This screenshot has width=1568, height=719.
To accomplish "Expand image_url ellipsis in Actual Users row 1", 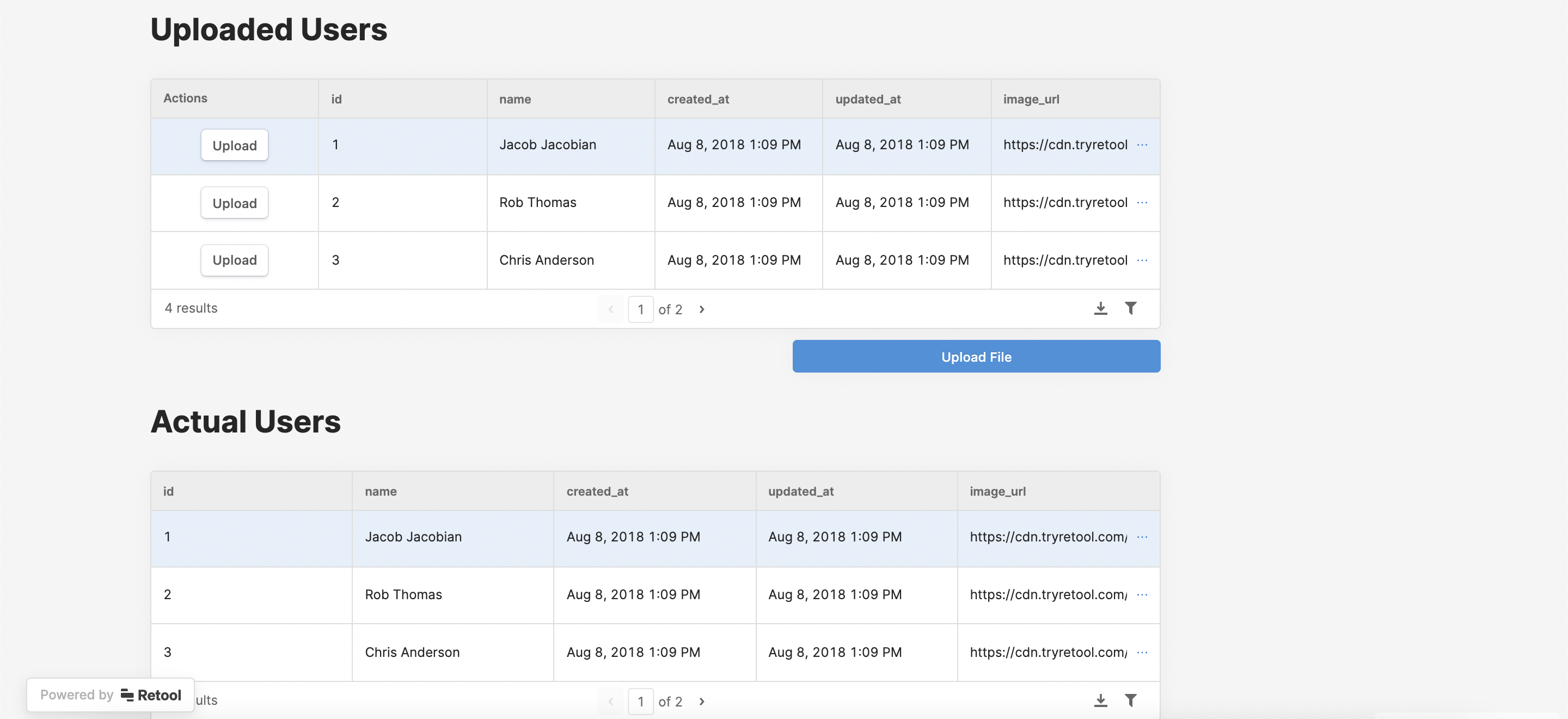I will point(1142,537).
